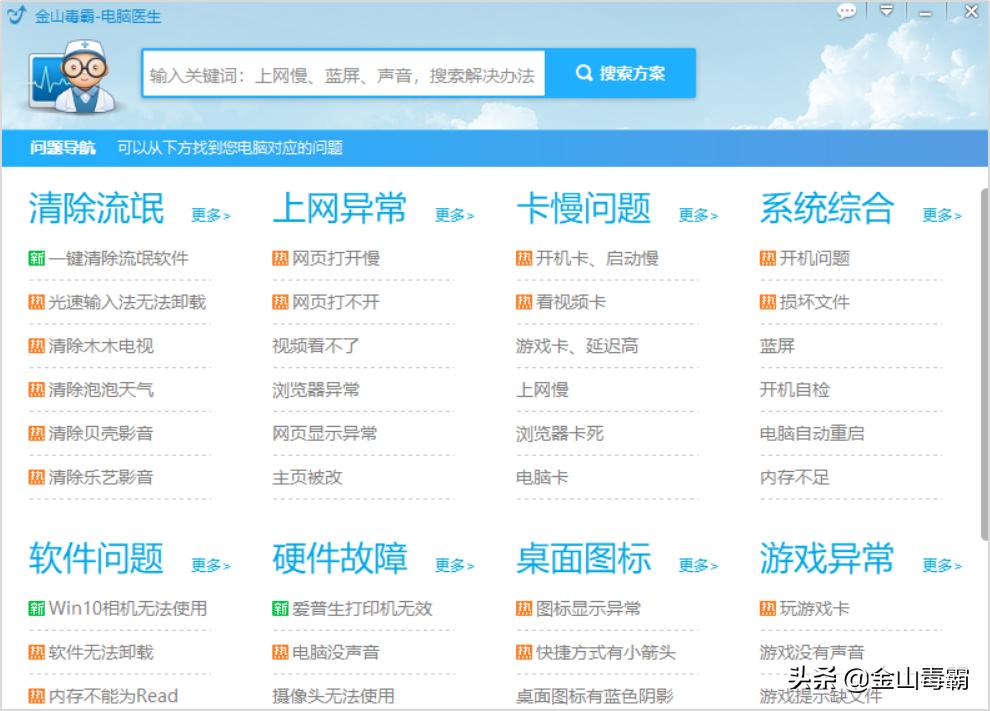Open the title bar arrow dropdown
Screen dimensions: 990x711
click(x=885, y=12)
